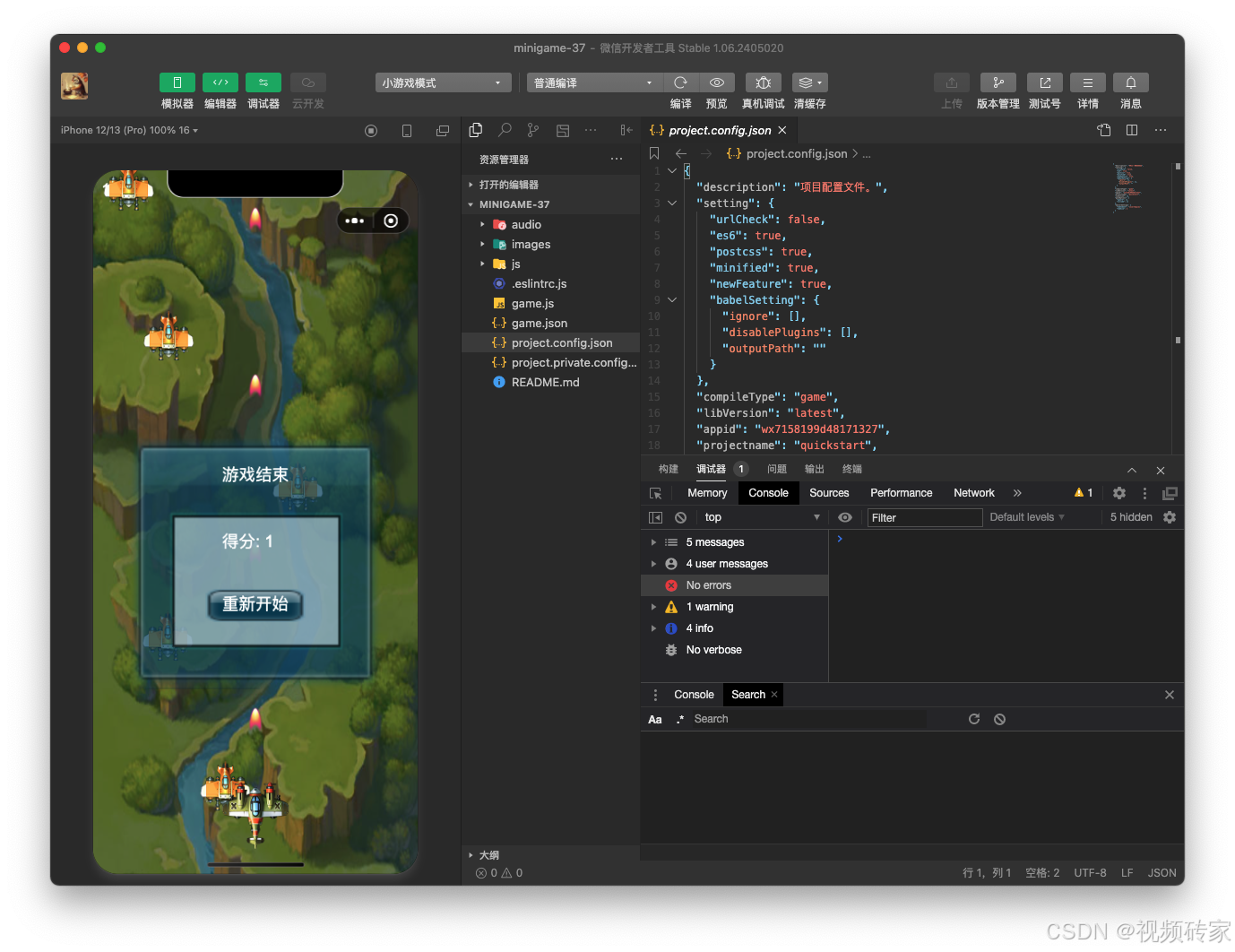Viewport: 1235px width, 952px height.
Task: Open the details (详情) panel
Action: point(1088,82)
